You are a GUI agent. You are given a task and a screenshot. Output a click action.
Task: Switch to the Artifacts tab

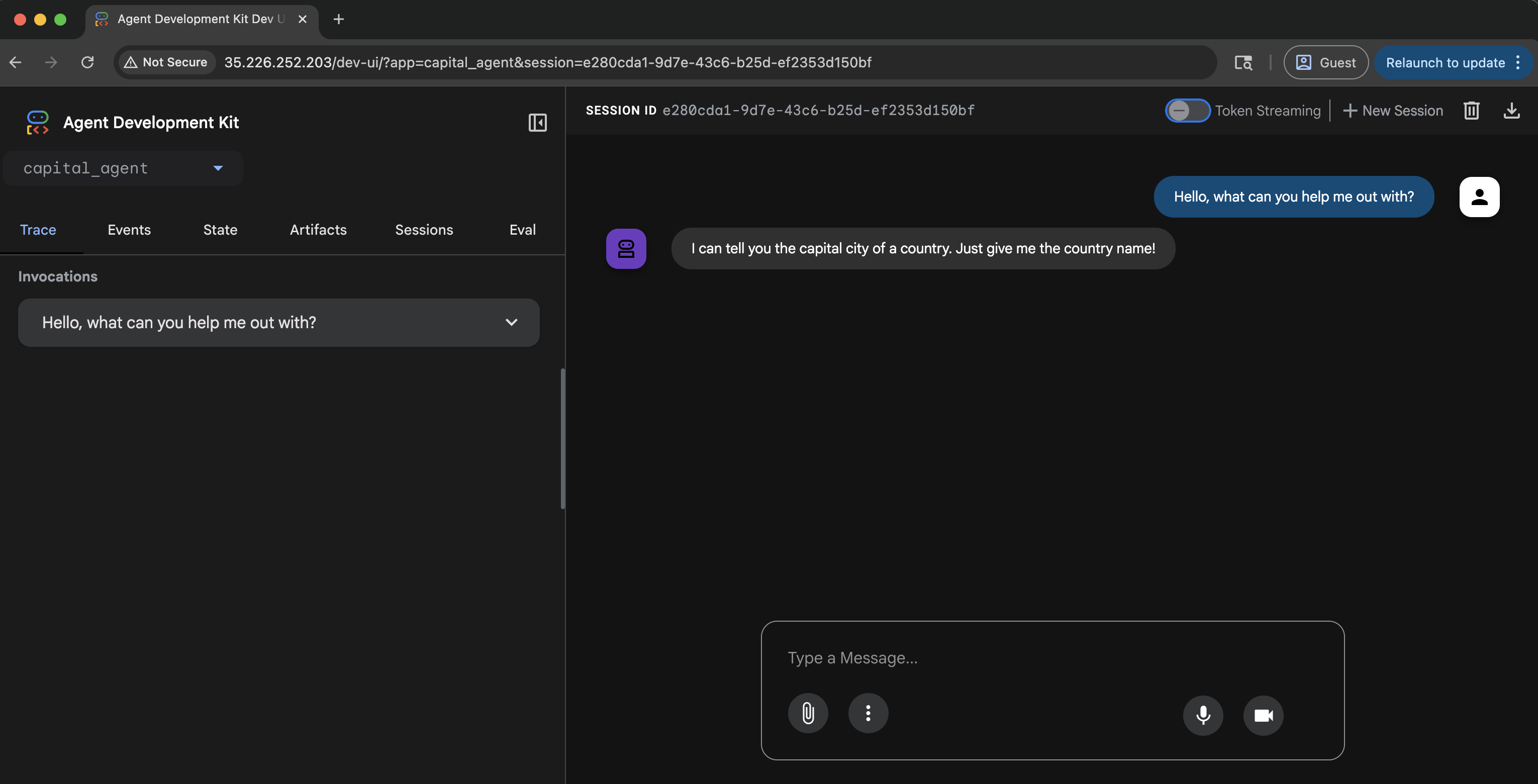(x=318, y=230)
